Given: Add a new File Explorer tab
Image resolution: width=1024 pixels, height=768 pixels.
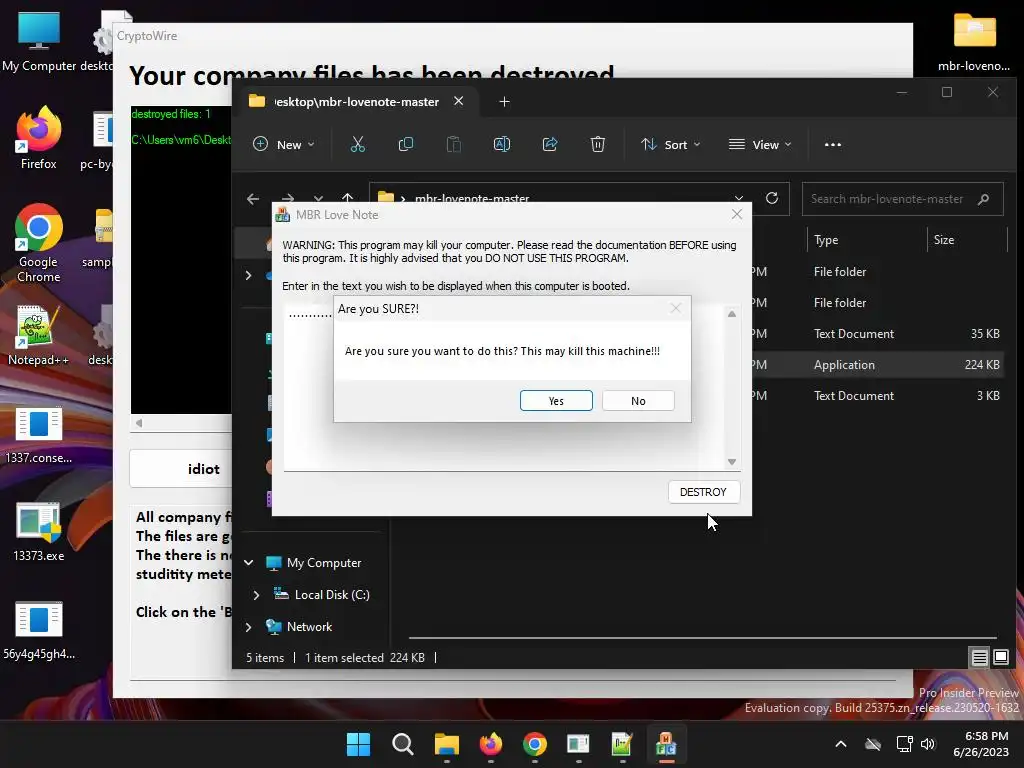Looking at the screenshot, I should click(504, 101).
